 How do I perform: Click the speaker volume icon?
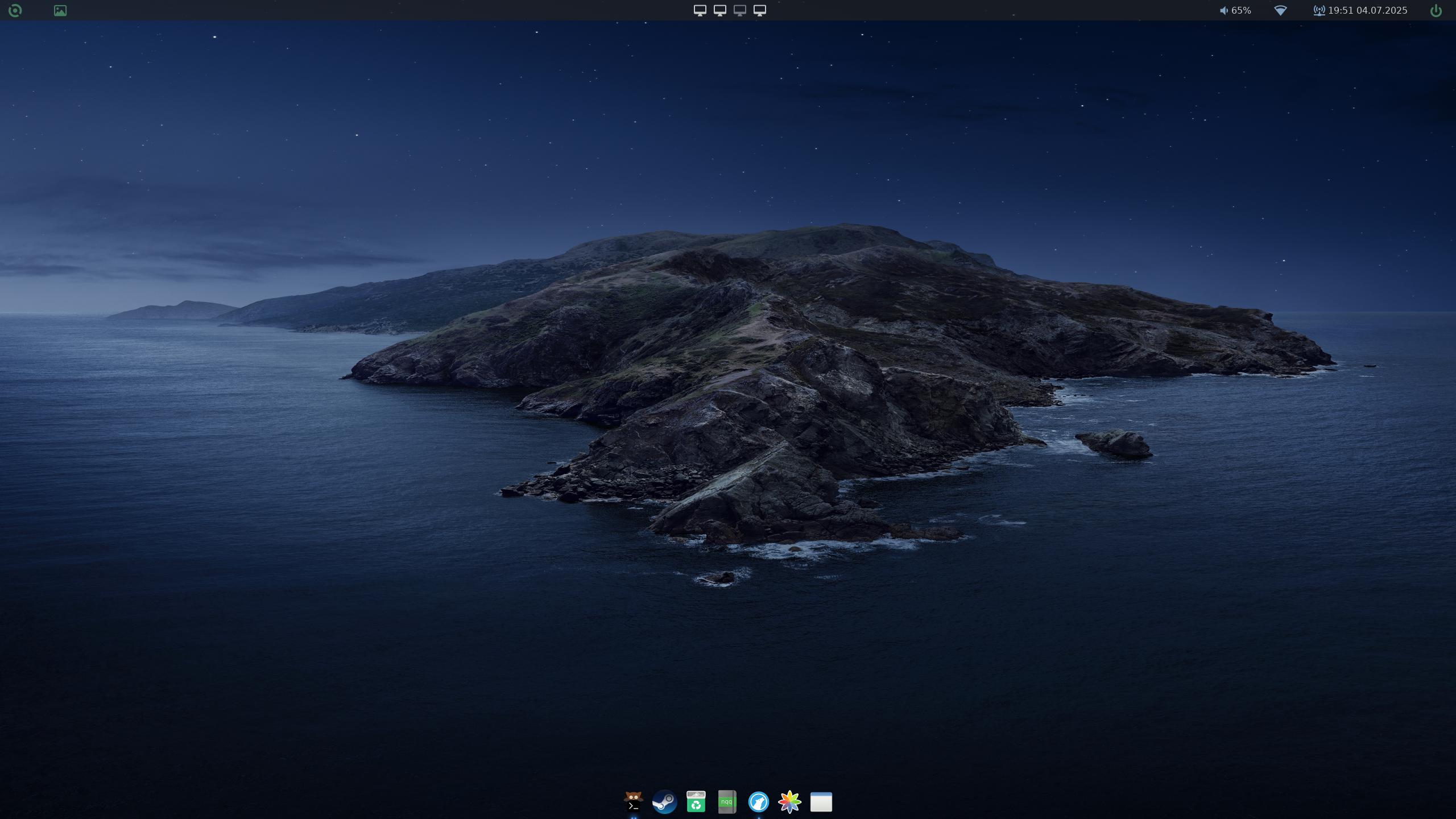pos(1223,11)
